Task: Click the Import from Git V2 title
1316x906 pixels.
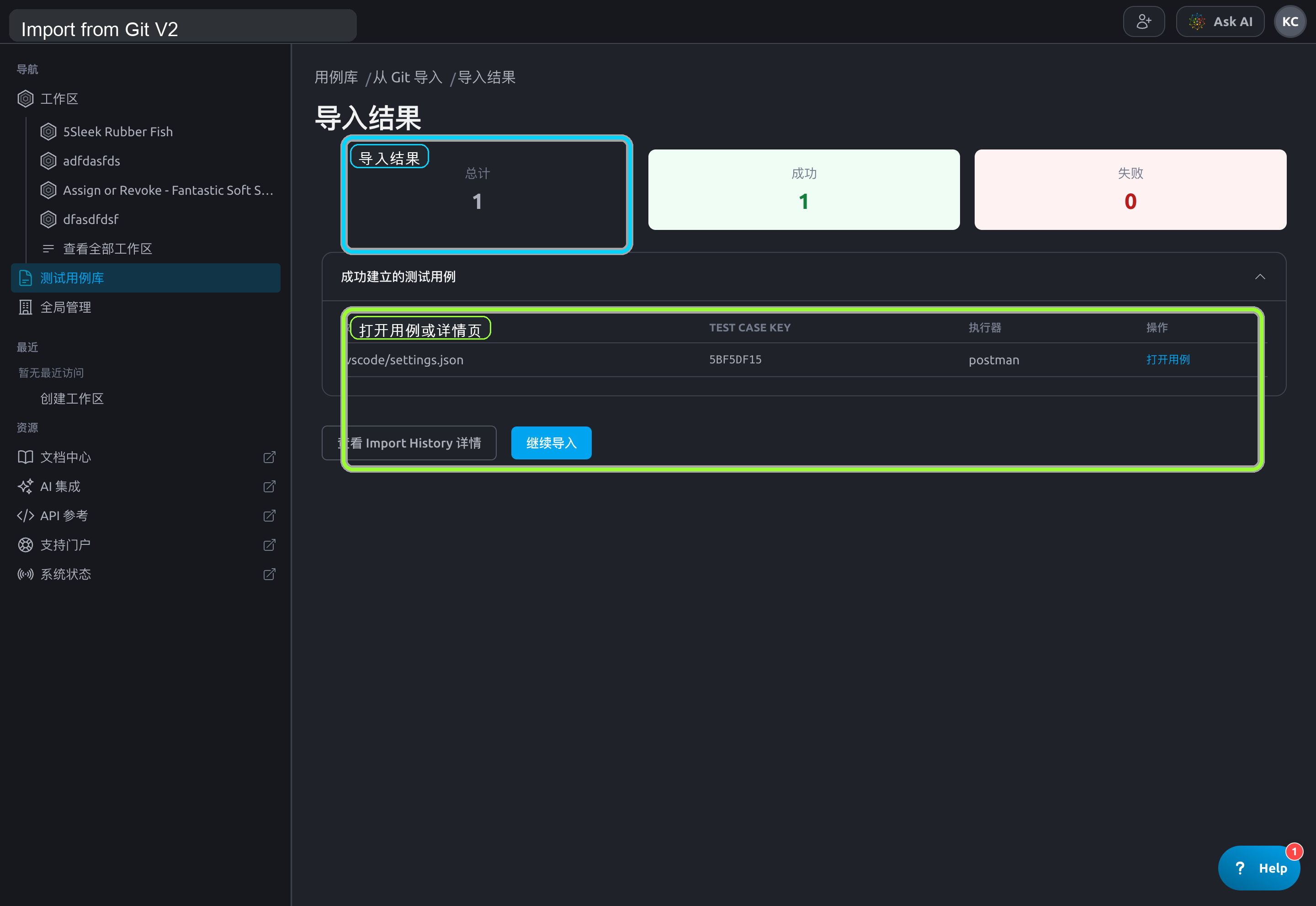Action: [99, 29]
